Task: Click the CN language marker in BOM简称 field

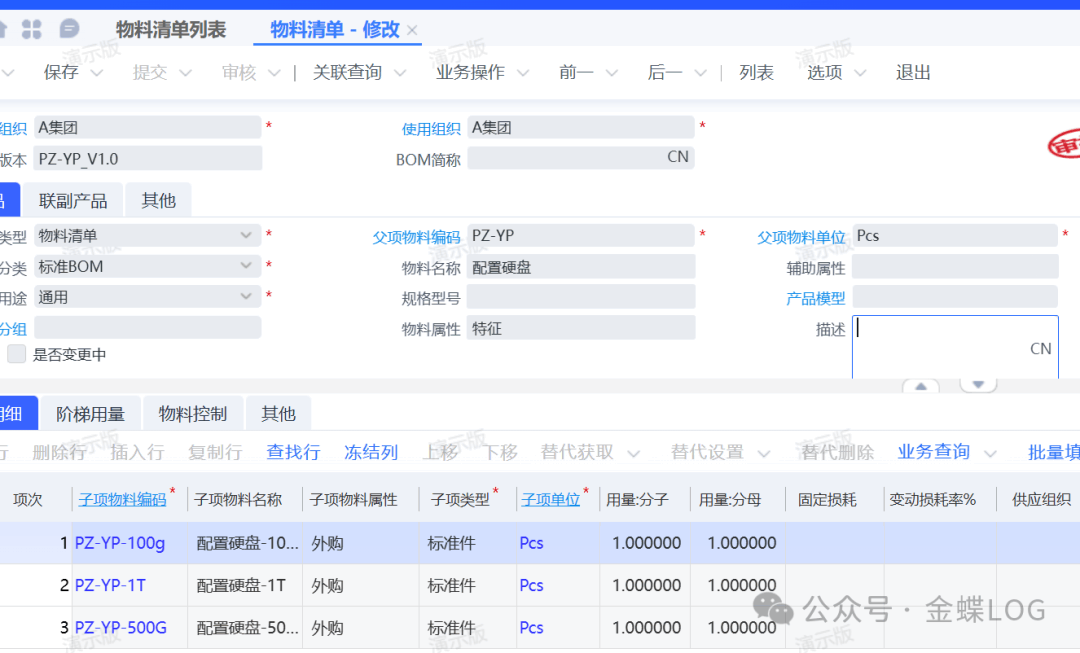Action: 678,157
